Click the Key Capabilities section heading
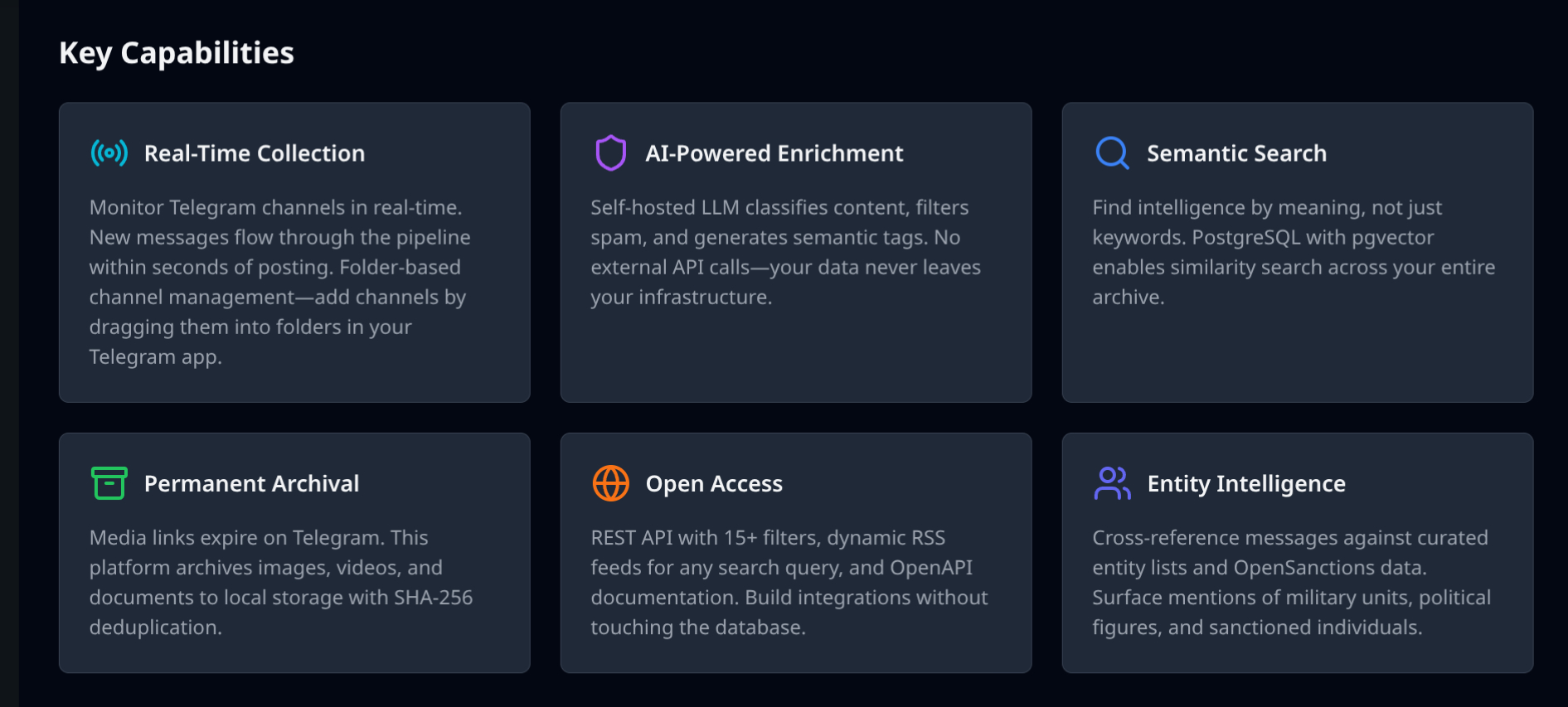 (x=177, y=53)
